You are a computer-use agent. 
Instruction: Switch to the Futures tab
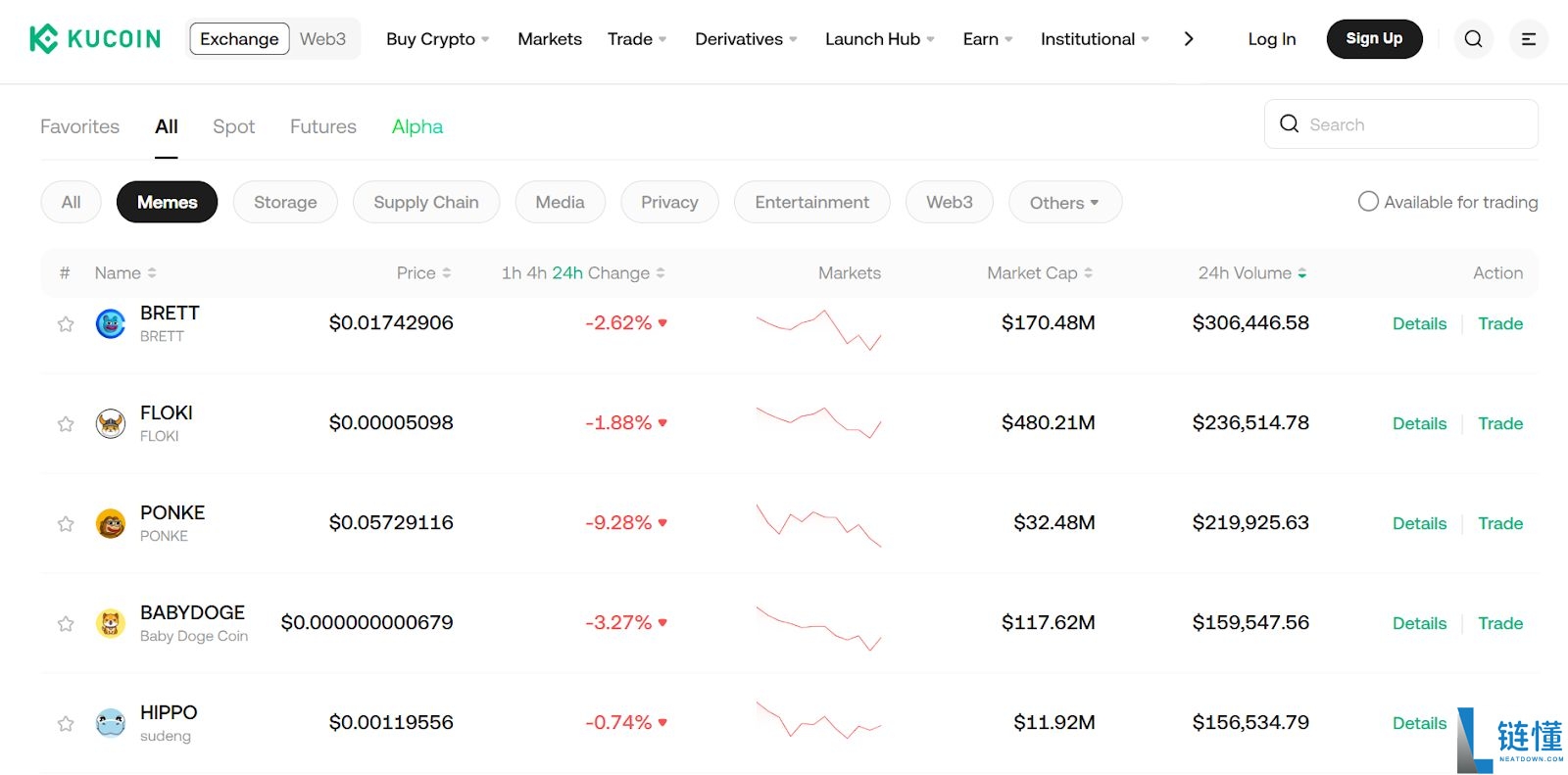click(x=323, y=126)
